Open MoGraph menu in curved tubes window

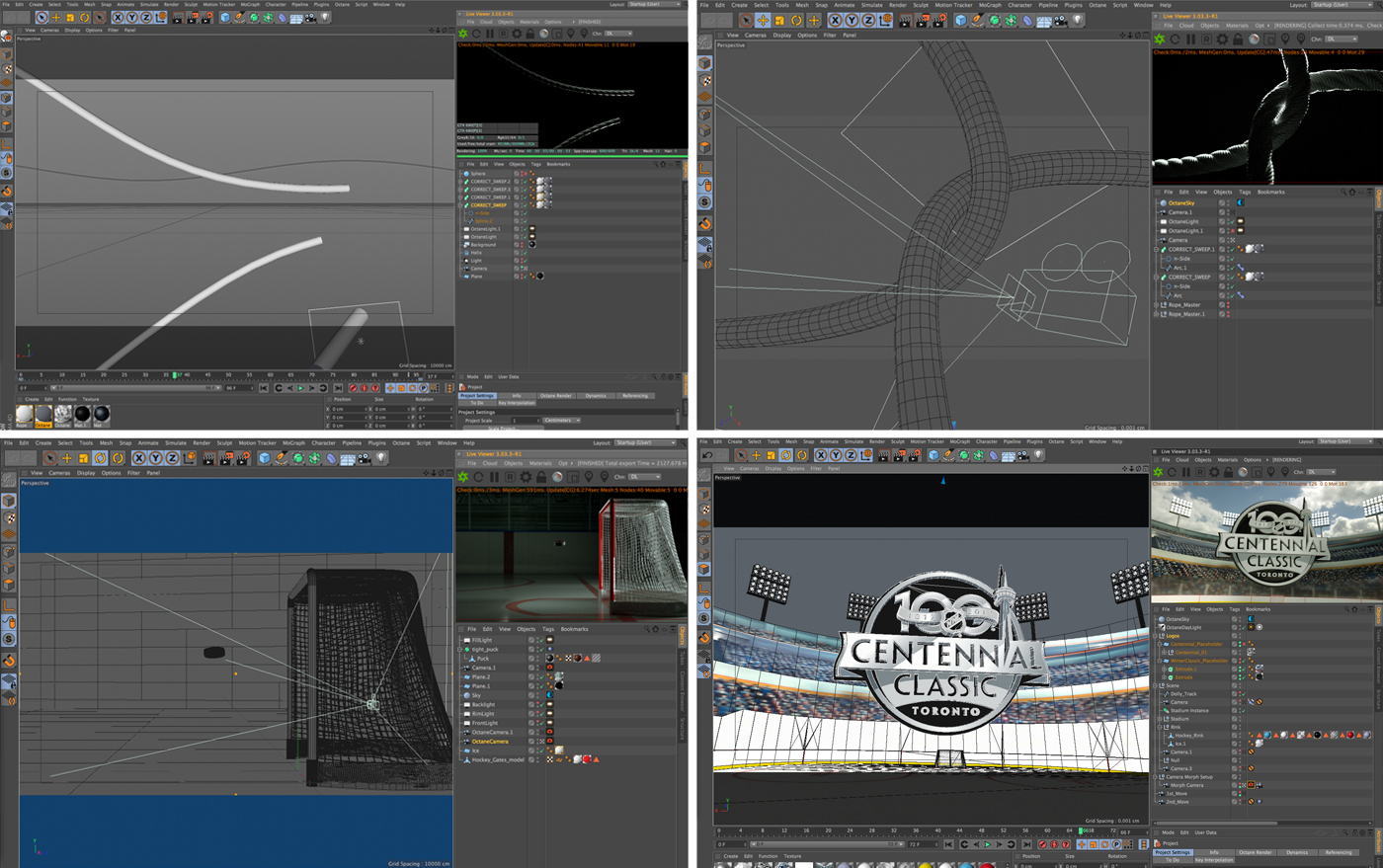(x=250, y=4)
